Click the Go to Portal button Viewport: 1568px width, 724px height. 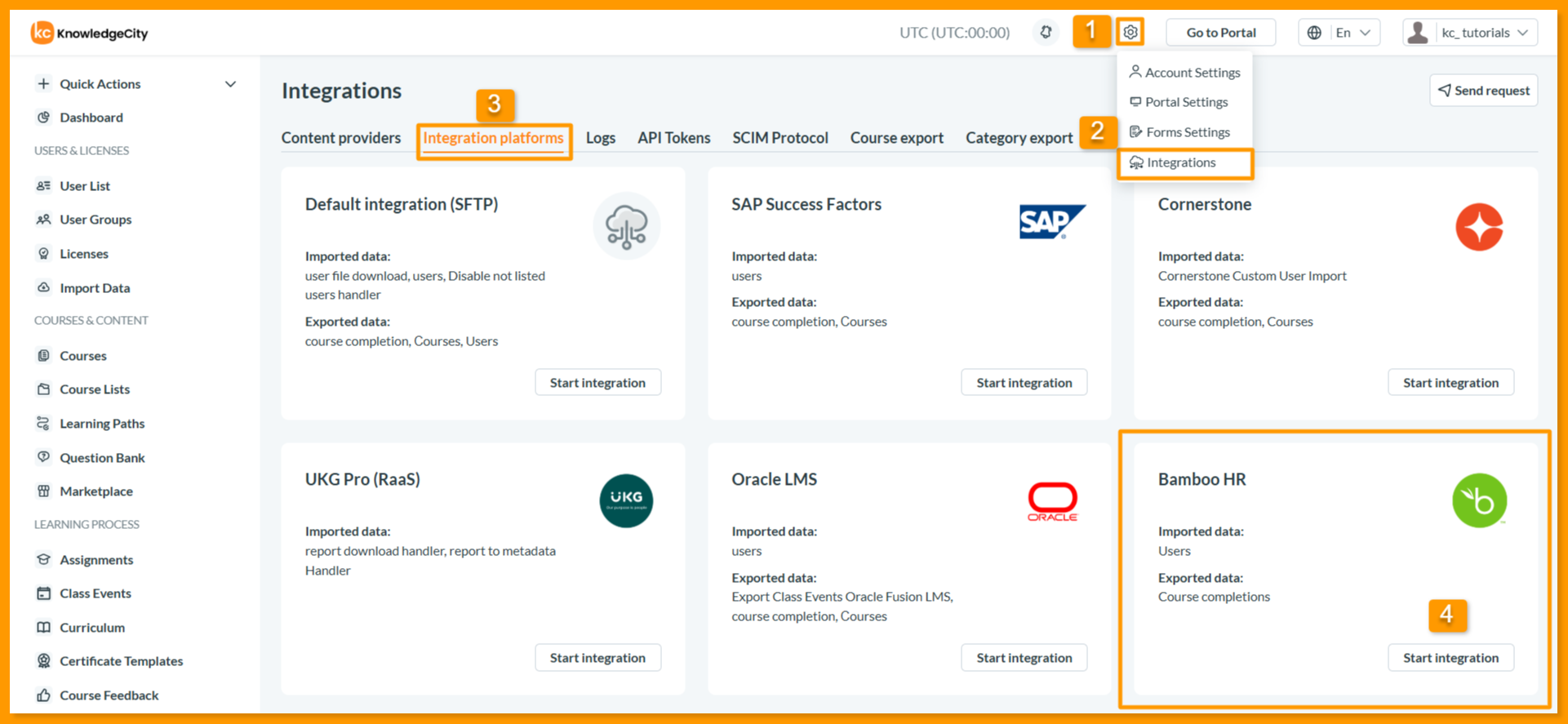tap(1221, 33)
